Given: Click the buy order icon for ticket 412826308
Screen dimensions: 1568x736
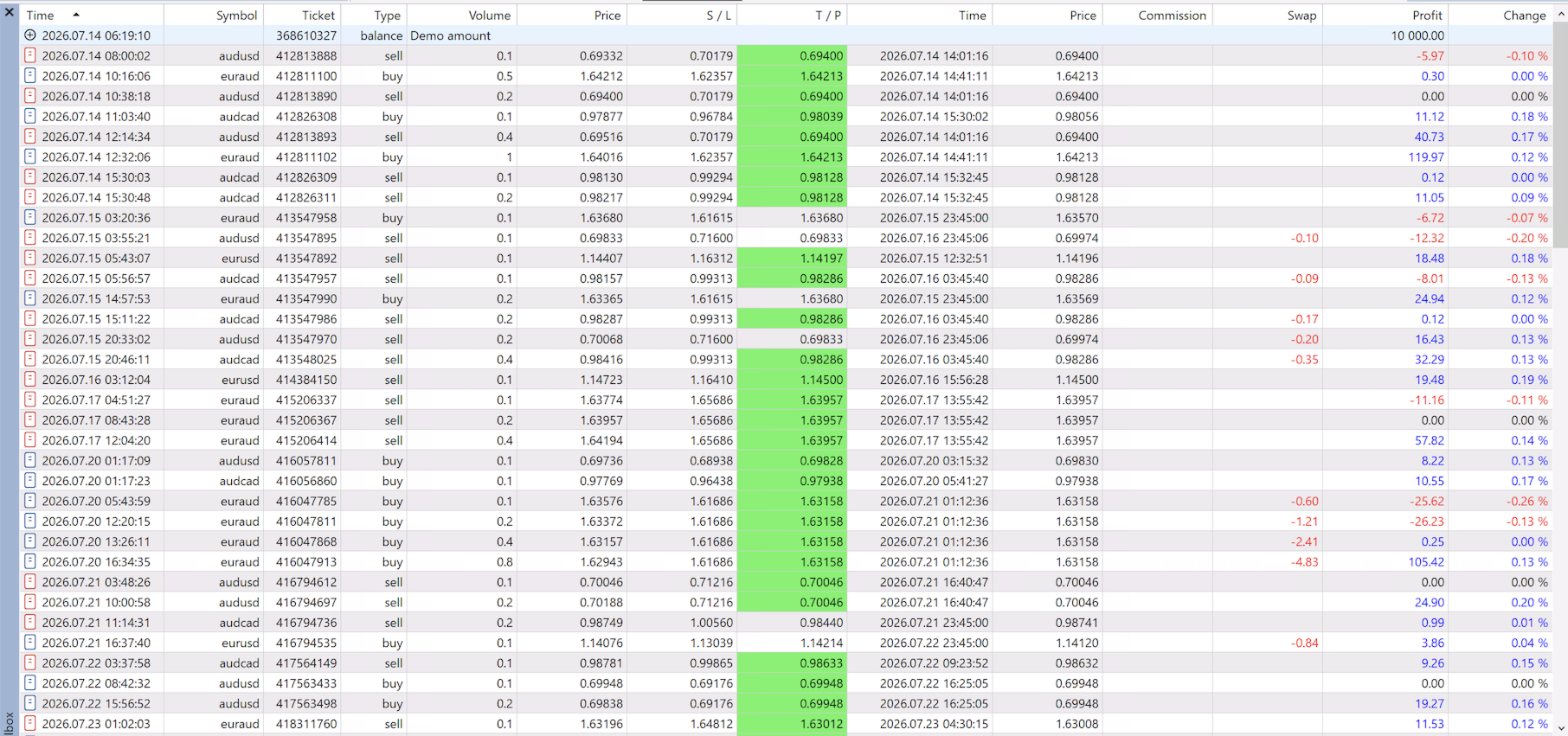Looking at the screenshot, I should (x=30, y=117).
